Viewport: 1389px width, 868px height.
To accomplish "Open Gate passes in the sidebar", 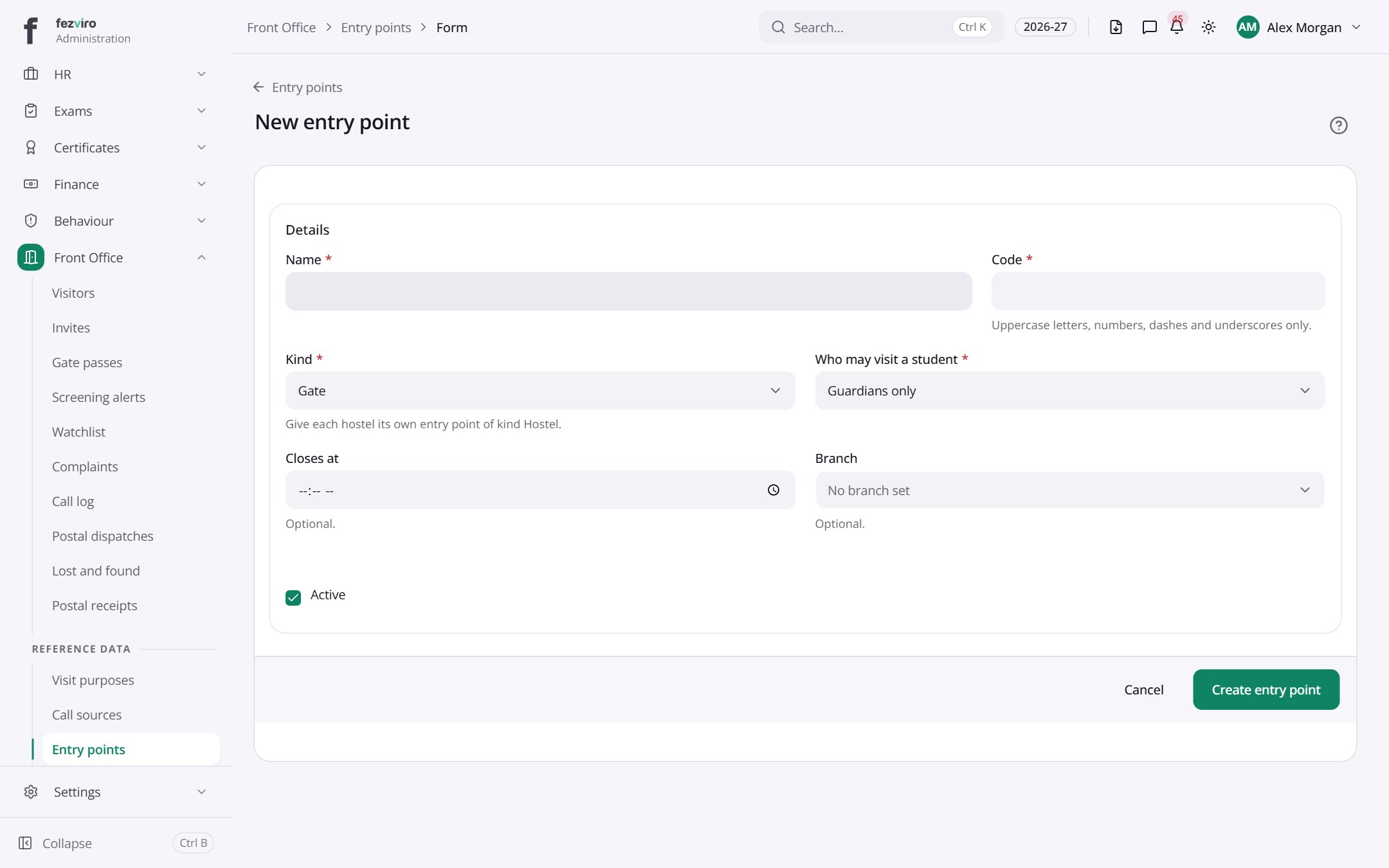I will click(87, 363).
